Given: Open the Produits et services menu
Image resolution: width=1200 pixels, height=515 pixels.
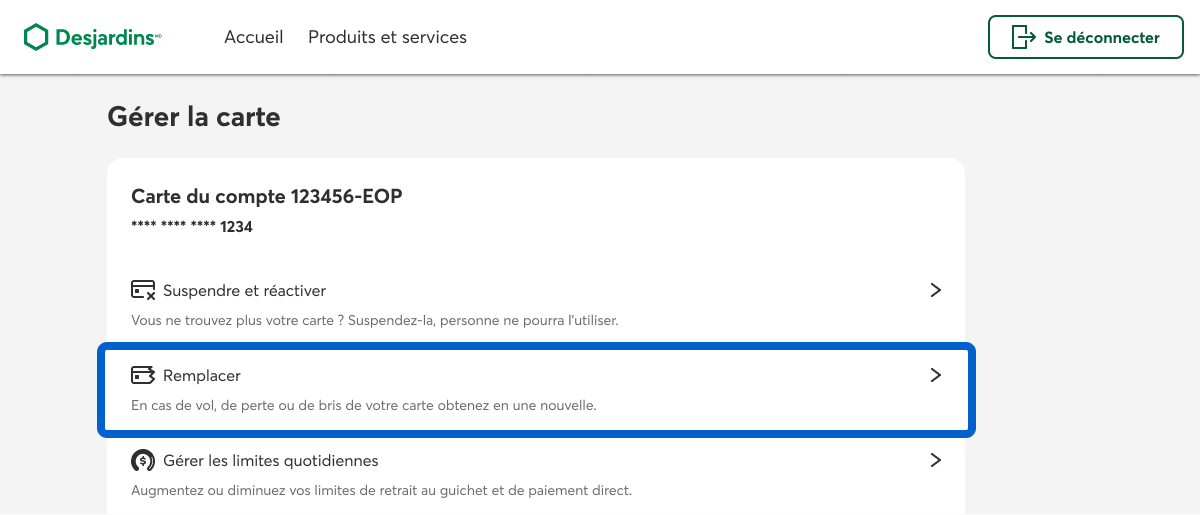Looking at the screenshot, I should pos(387,37).
